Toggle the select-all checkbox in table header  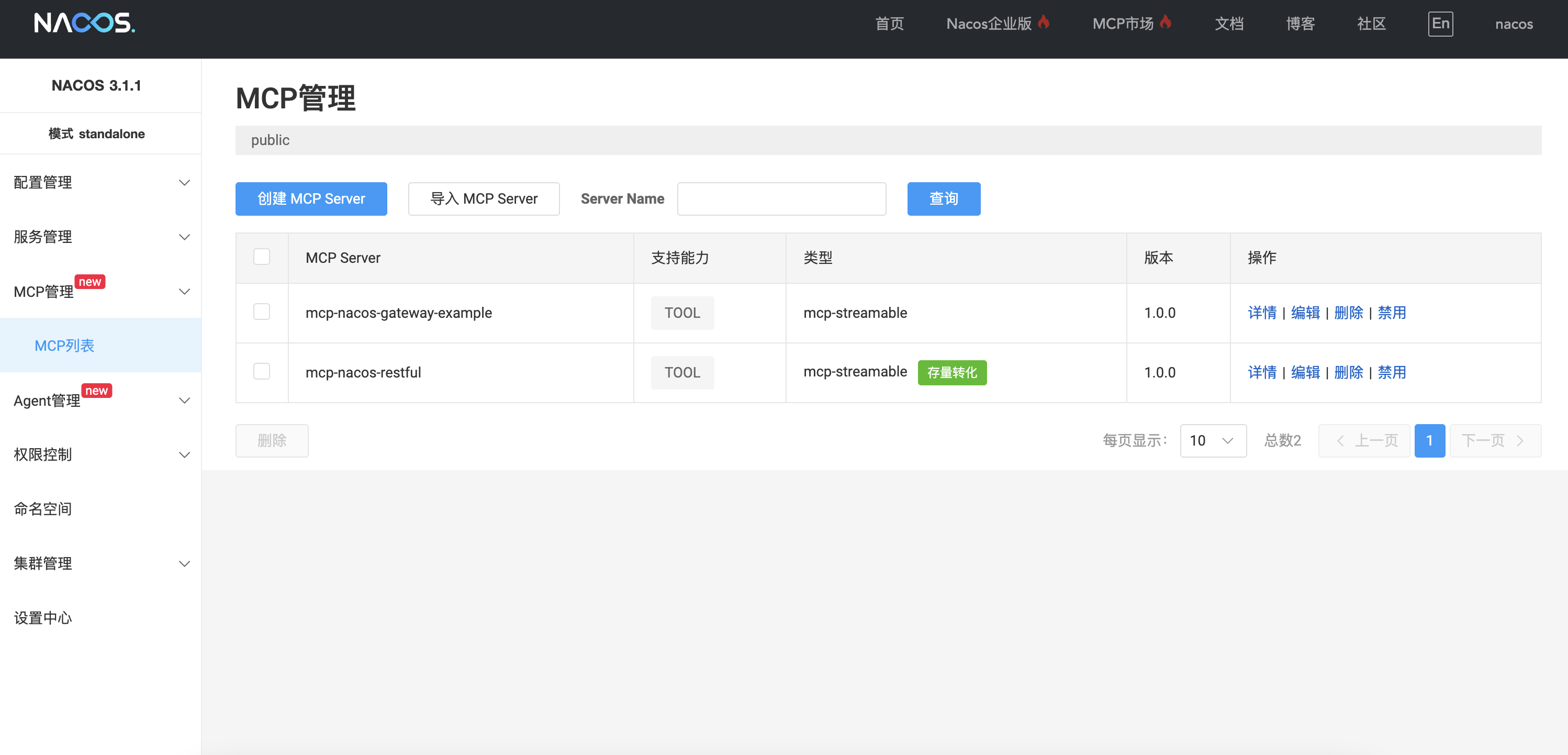coord(262,257)
